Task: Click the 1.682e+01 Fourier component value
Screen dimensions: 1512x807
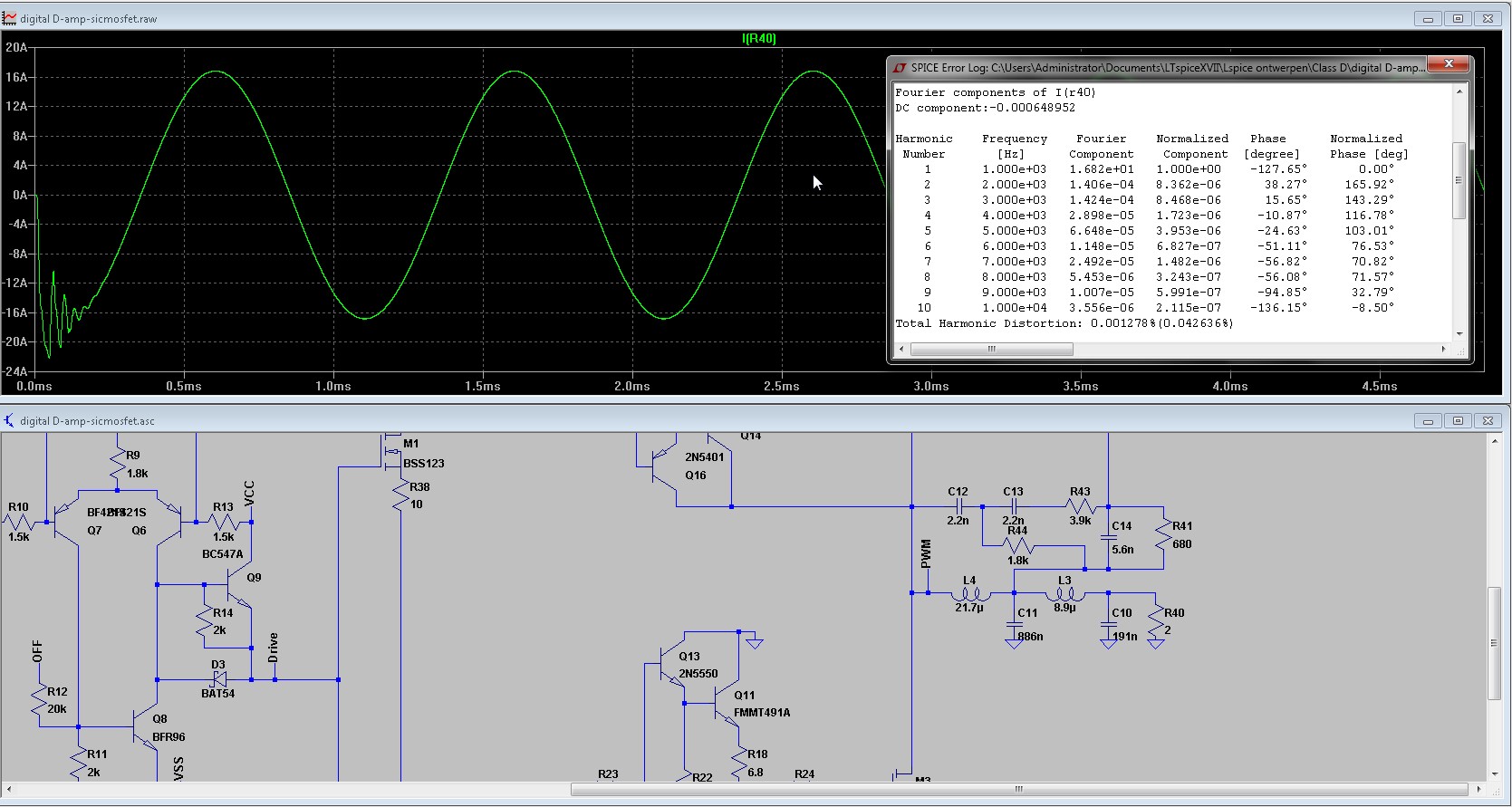Action: pyautogui.click(x=1101, y=169)
